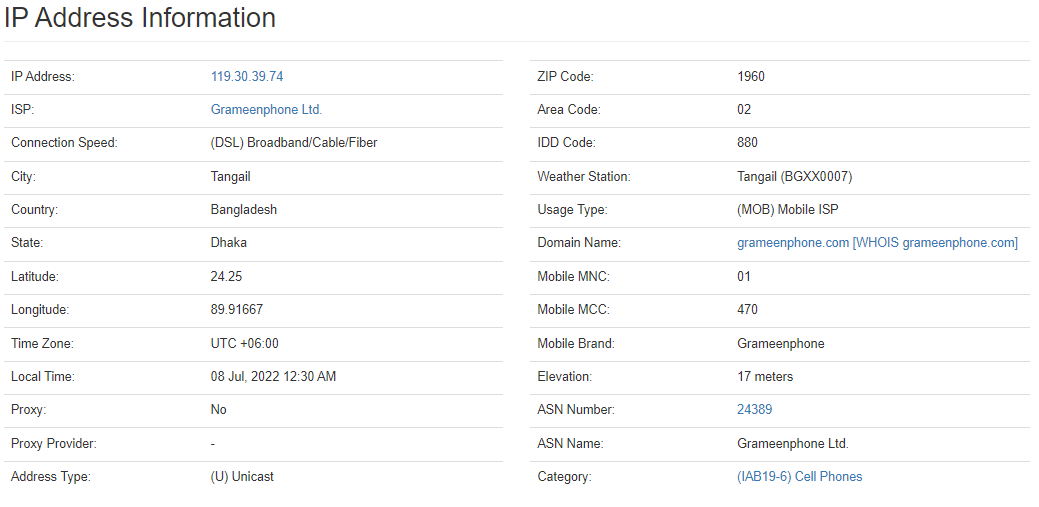Screen dimensions: 1039x507
Task: Open the WHOIS grameenphone.com link
Action: click(x=935, y=243)
